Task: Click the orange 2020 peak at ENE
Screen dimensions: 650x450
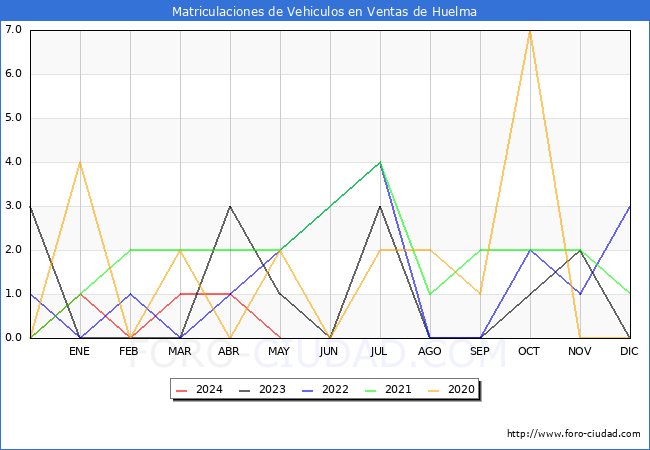Action: coord(80,162)
